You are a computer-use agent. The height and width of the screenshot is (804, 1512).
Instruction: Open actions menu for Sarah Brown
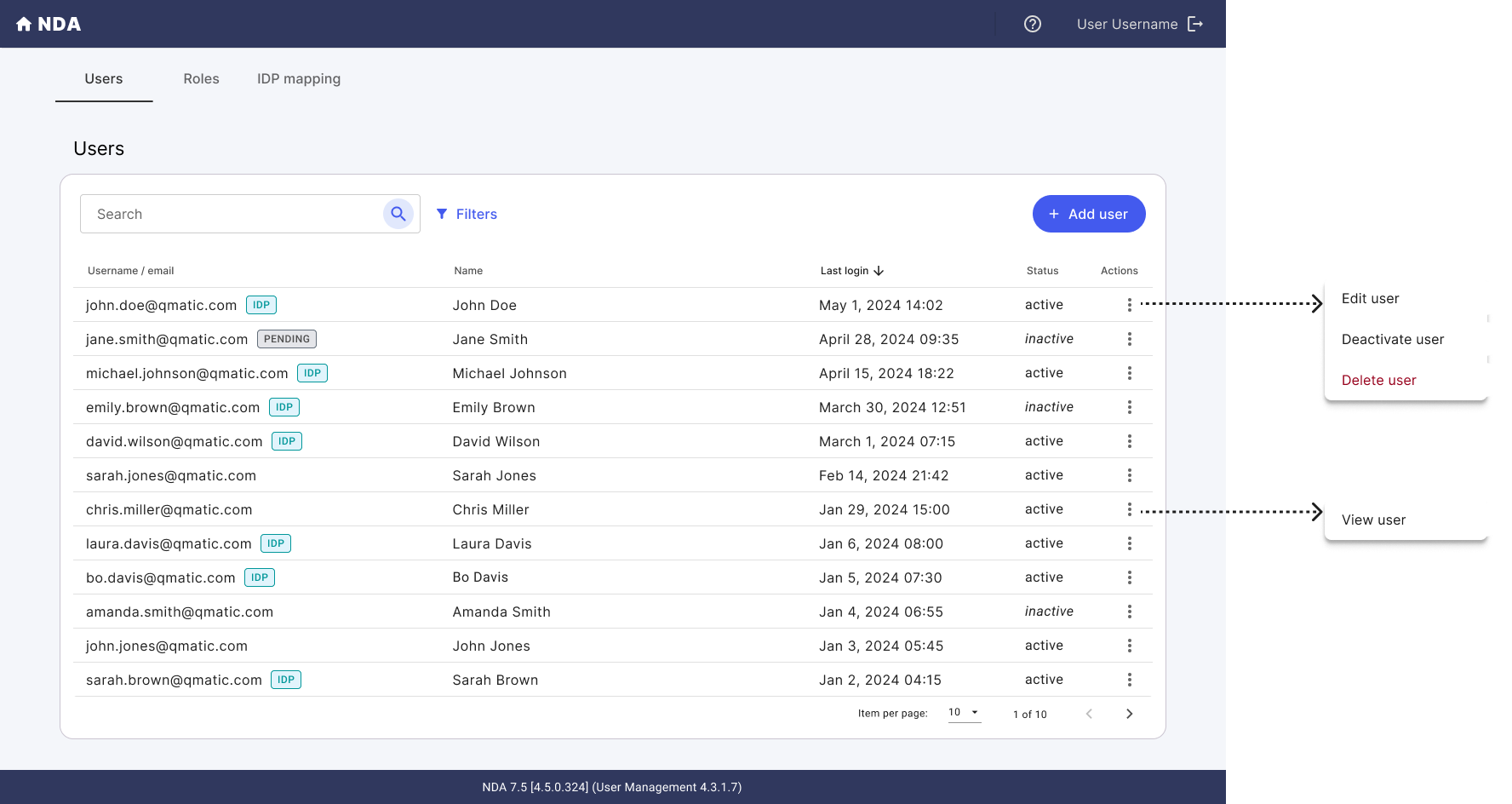[1130, 680]
